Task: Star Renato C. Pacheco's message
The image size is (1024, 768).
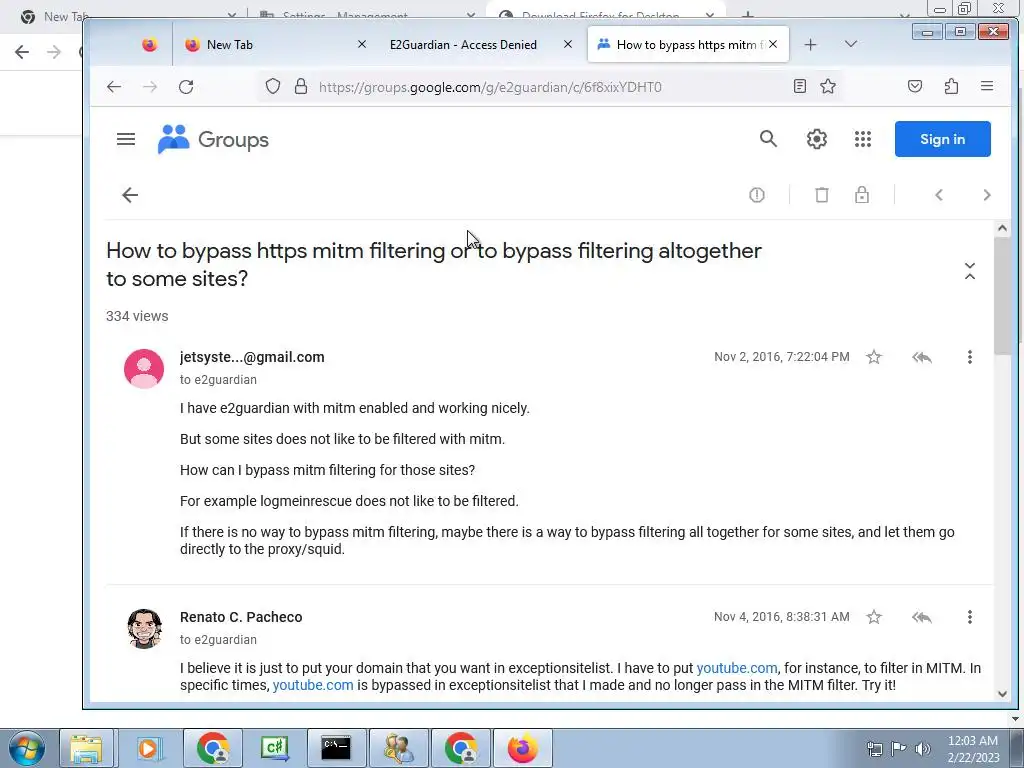Action: [x=874, y=616]
